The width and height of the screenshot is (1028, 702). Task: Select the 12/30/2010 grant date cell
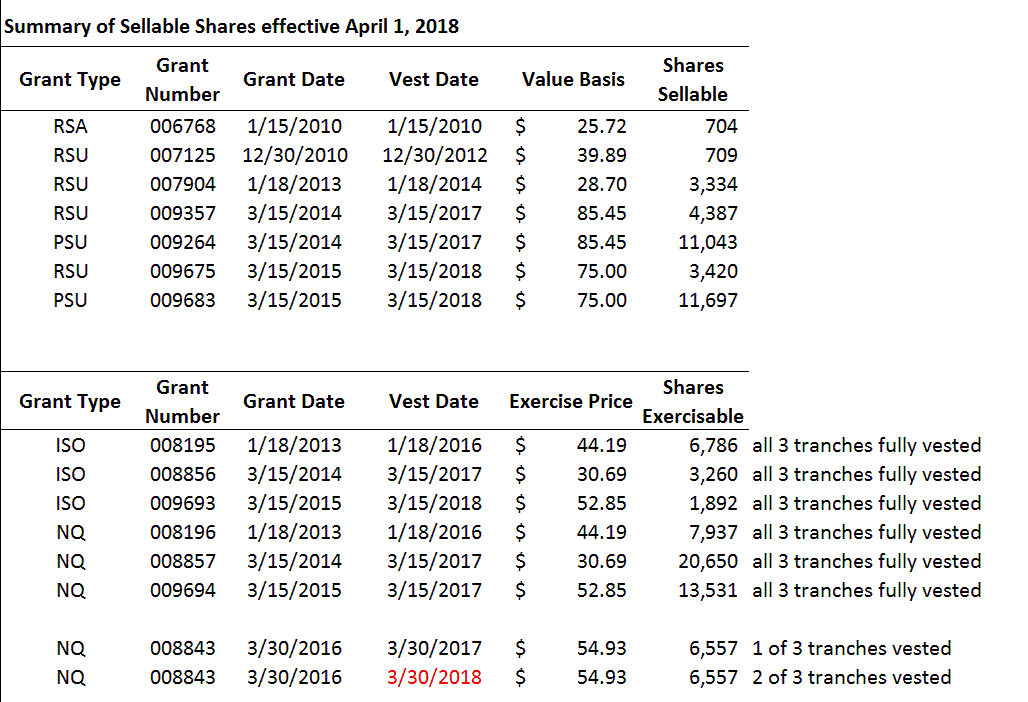pyautogui.click(x=294, y=155)
